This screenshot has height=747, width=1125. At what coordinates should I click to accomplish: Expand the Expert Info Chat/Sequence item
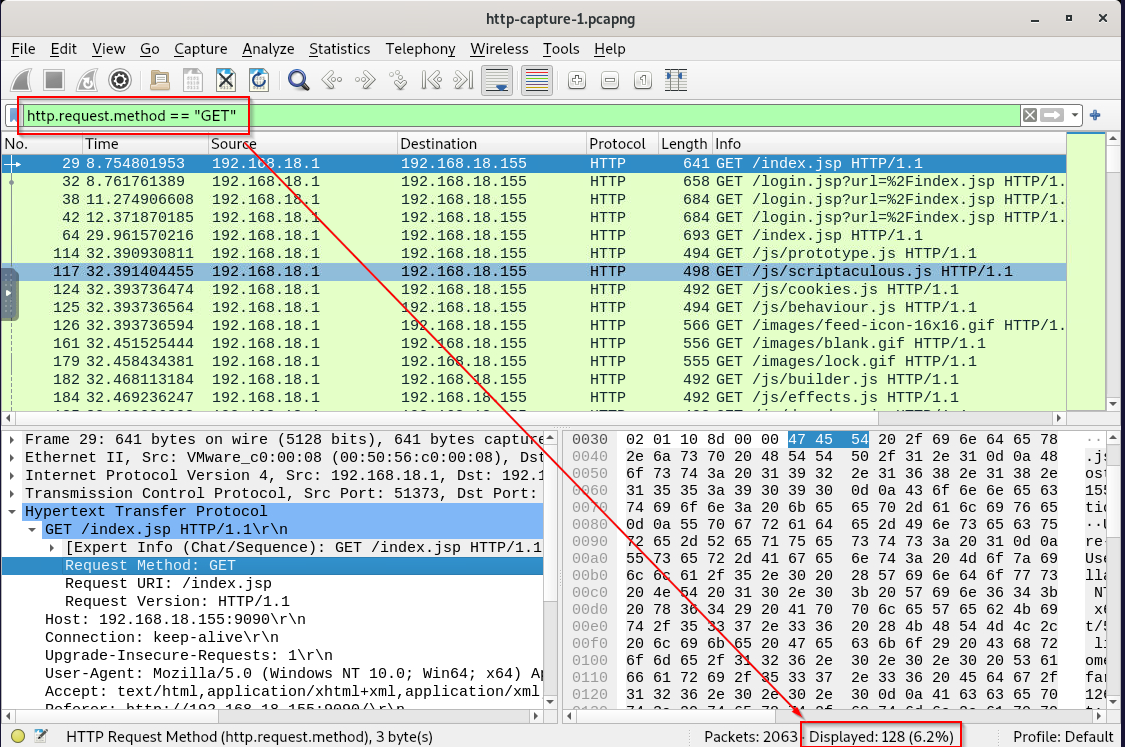coord(52,548)
